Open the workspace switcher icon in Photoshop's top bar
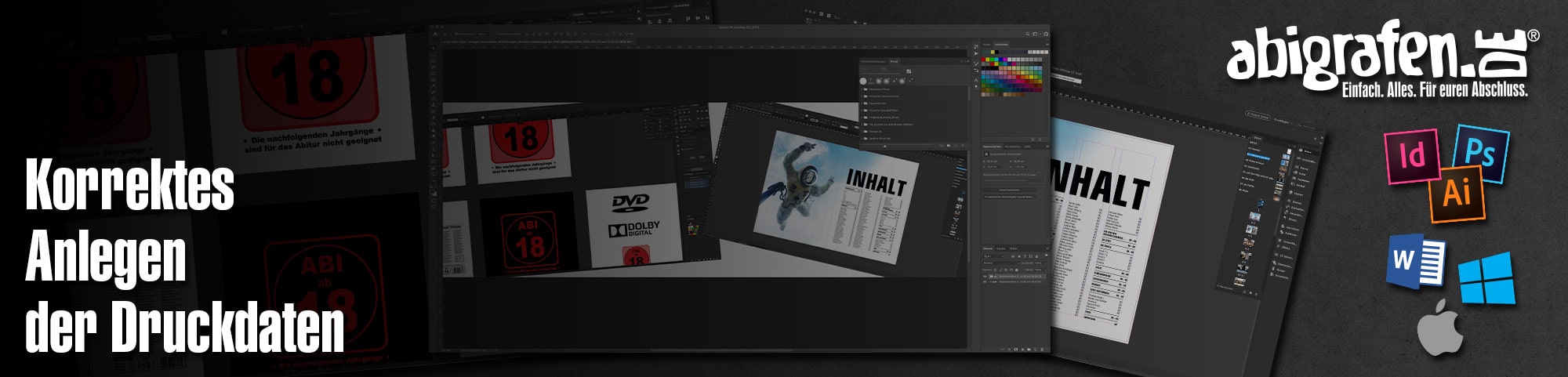The image size is (1568, 377). 1035,34
